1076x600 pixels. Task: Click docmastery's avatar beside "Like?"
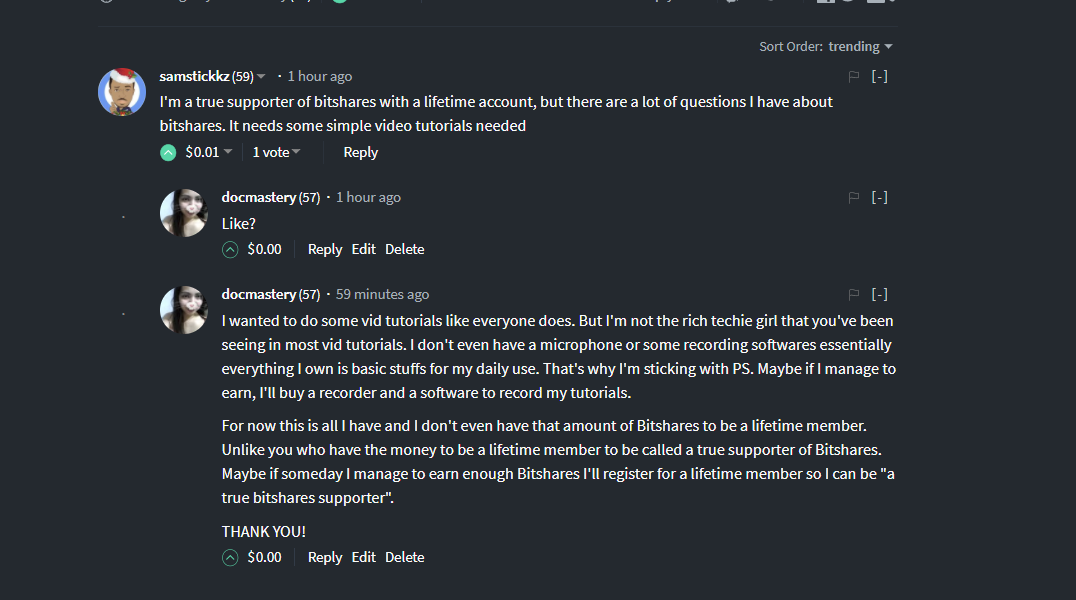pos(184,213)
